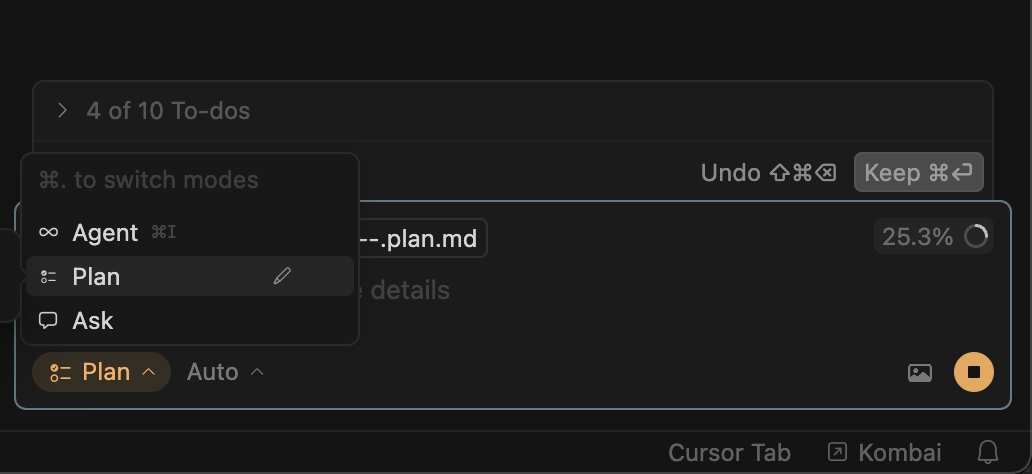Open notifications bell in status bar
The image size is (1032, 474).
[987, 452]
